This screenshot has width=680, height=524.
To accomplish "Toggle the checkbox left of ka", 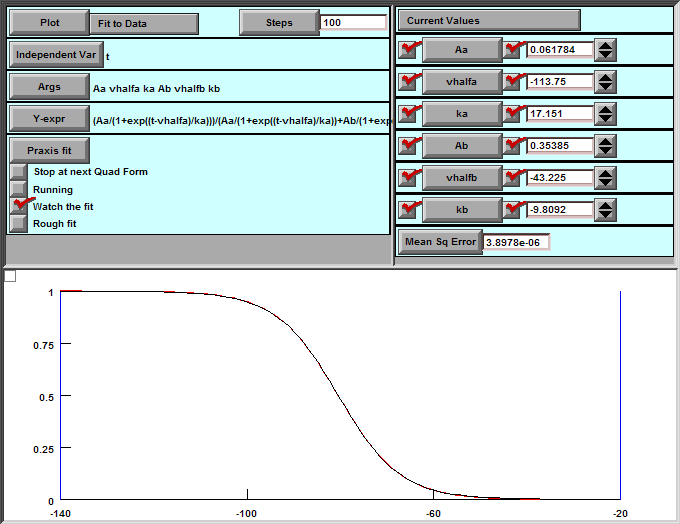I will point(408,114).
